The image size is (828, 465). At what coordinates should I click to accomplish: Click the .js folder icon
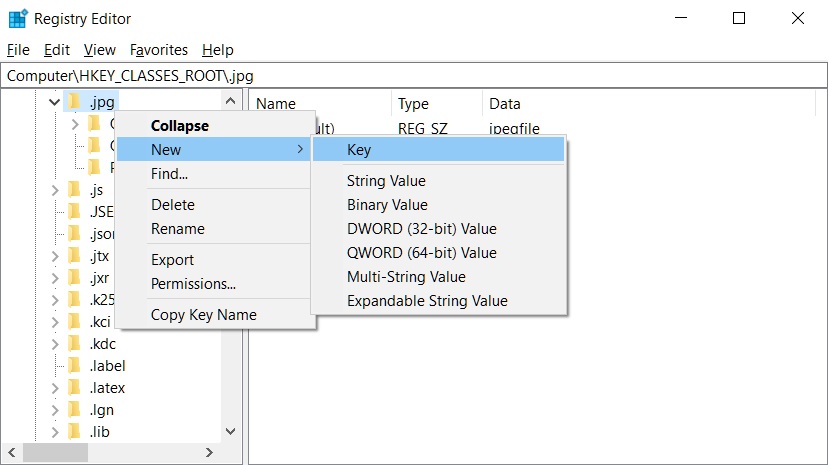pyautogui.click(x=74, y=189)
